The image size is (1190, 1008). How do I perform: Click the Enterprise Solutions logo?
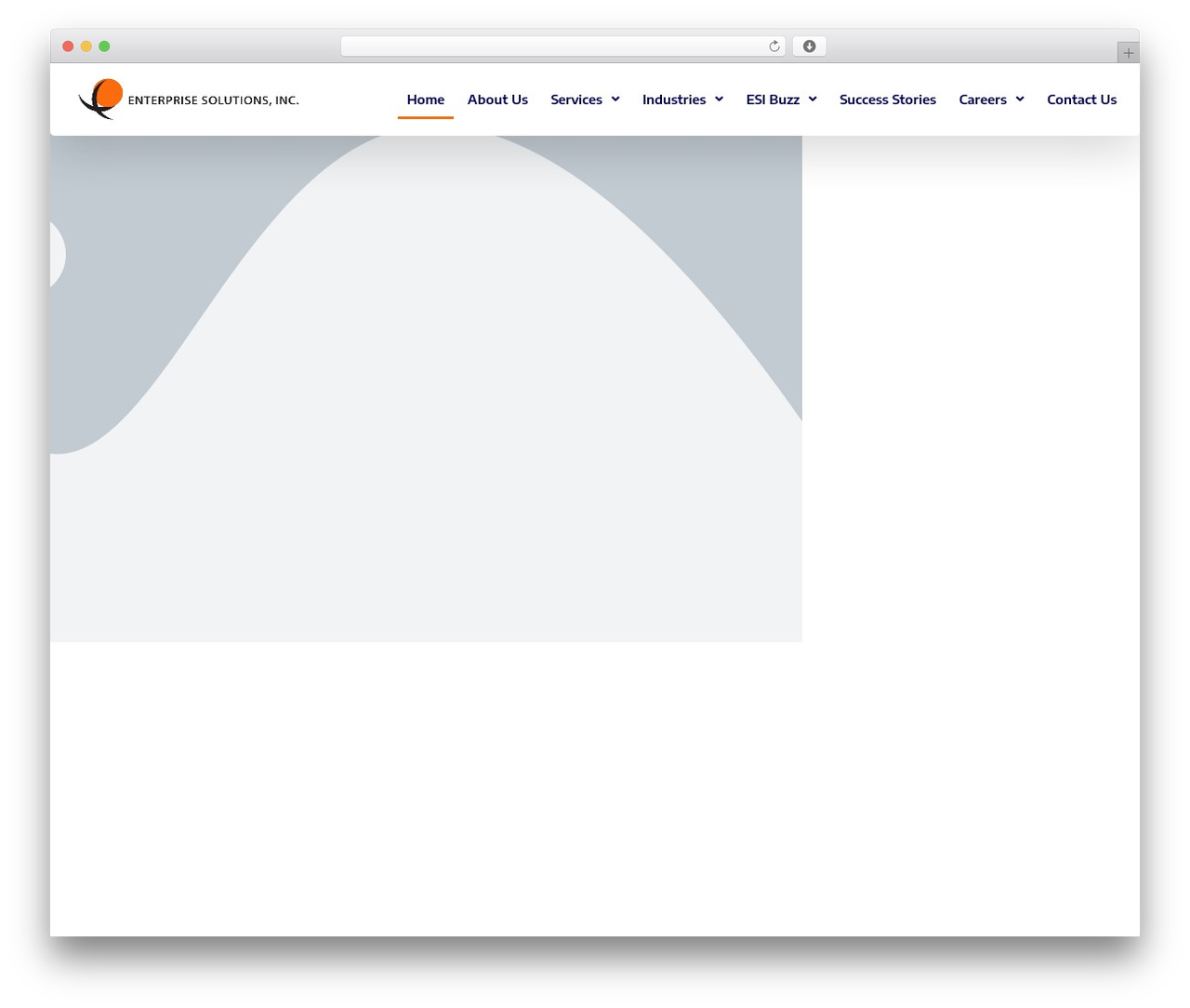[189, 99]
